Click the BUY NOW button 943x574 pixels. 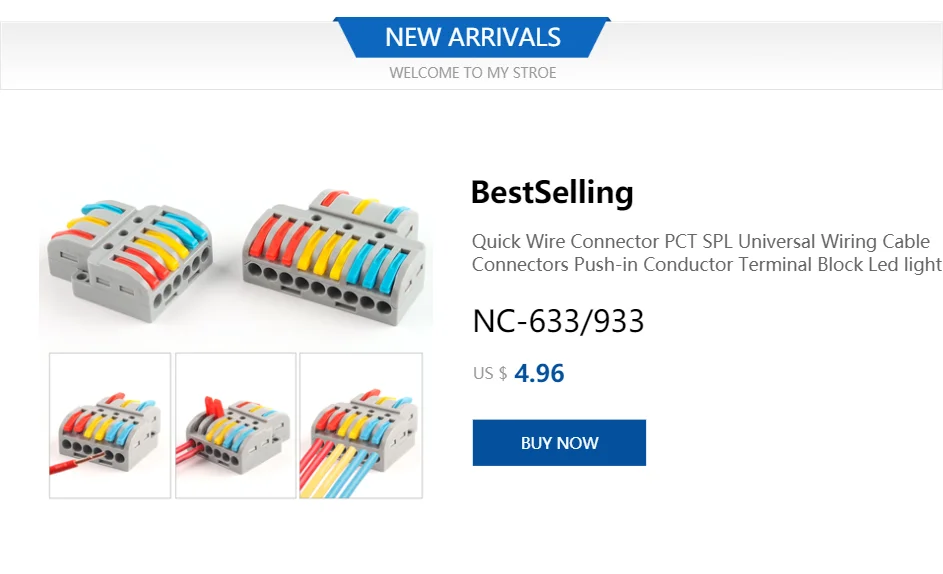(559, 443)
